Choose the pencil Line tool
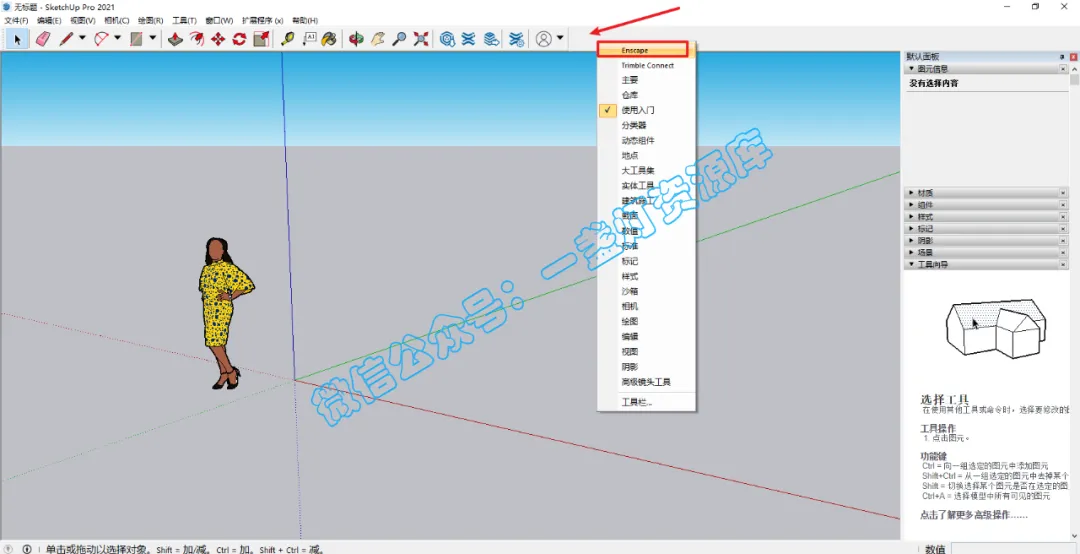1080x554 pixels. tap(66, 39)
